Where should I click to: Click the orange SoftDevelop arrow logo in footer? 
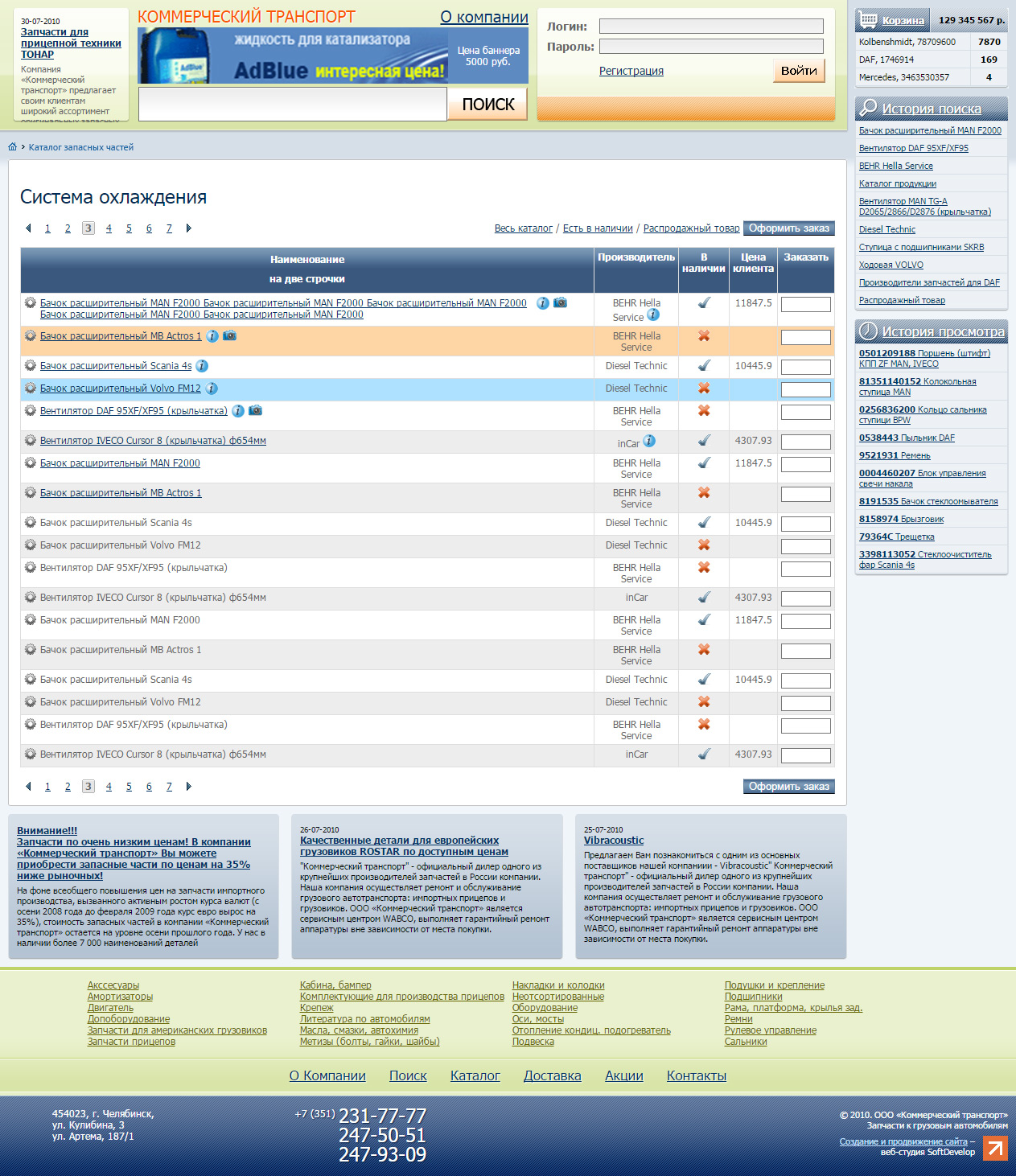pyautogui.click(x=995, y=1148)
